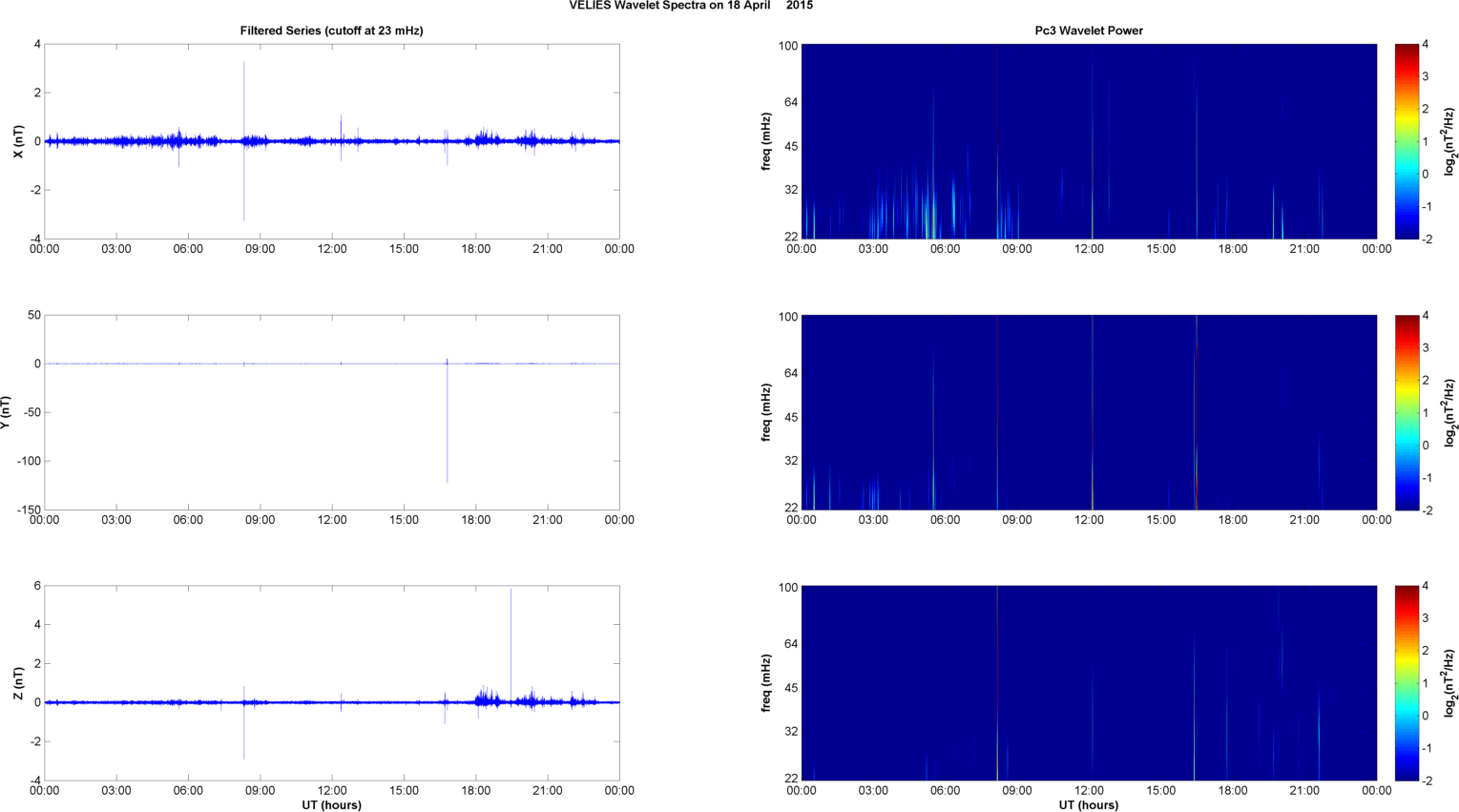Click the 64 frequency tick of top wavelet plot

coord(791,102)
